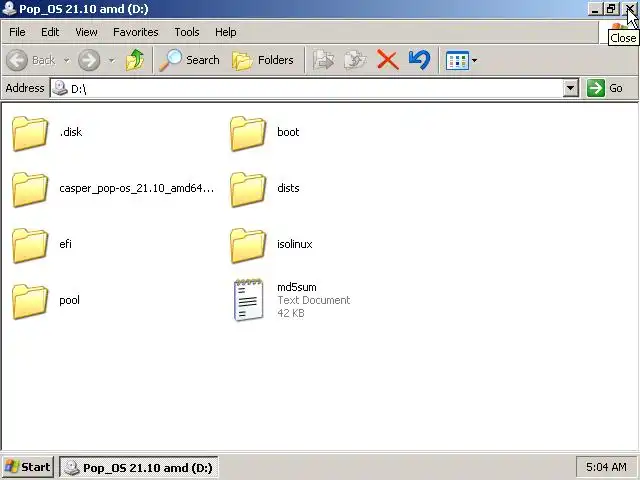This screenshot has height=480, width=640.
Task: Click the Copy To toolbar icon
Action: [x=355, y=60]
